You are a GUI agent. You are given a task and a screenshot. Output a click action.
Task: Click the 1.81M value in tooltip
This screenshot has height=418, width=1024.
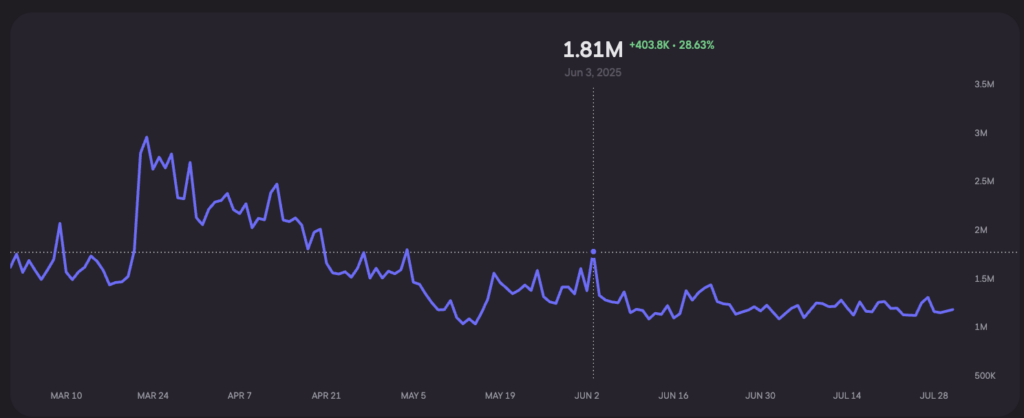tap(592, 49)
